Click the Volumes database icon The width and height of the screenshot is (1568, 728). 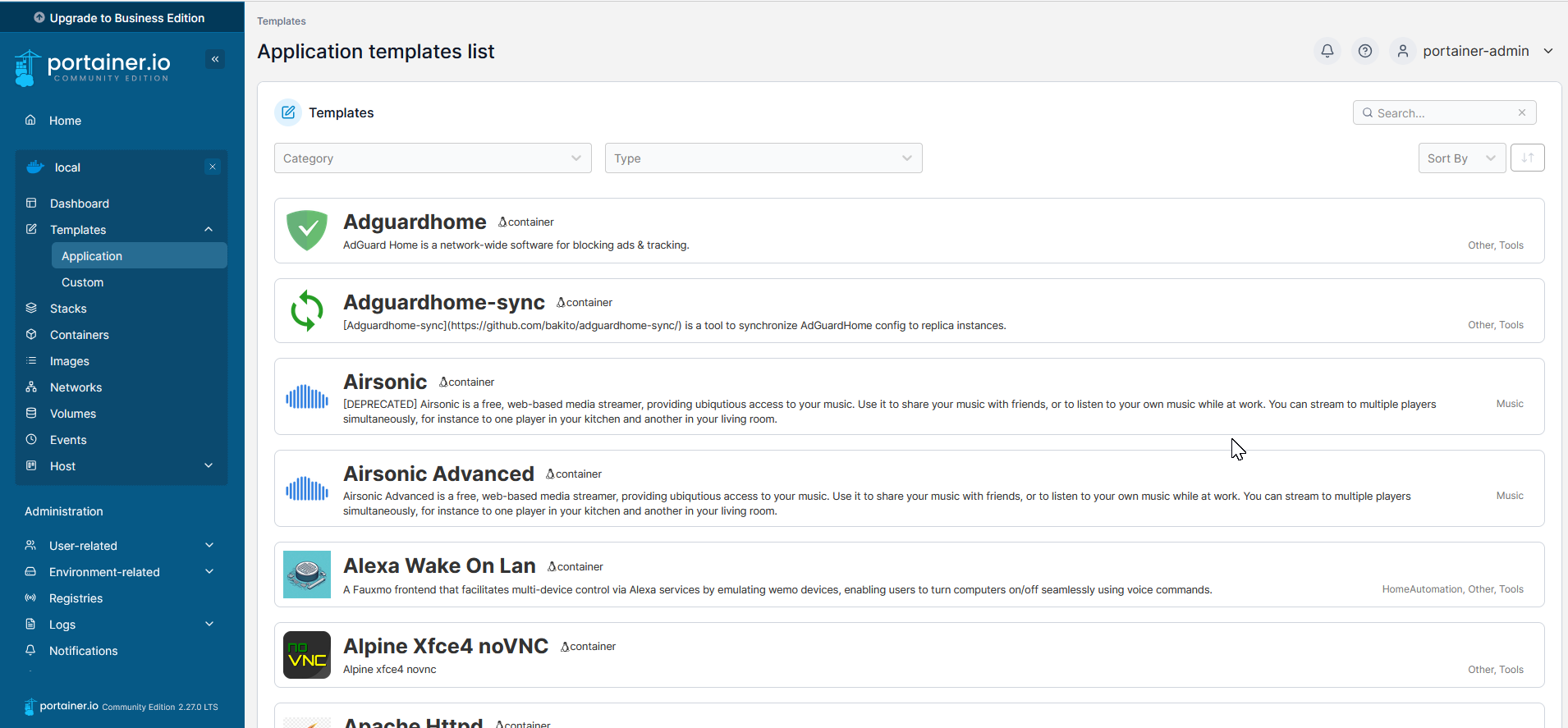[x=31, y=413]
